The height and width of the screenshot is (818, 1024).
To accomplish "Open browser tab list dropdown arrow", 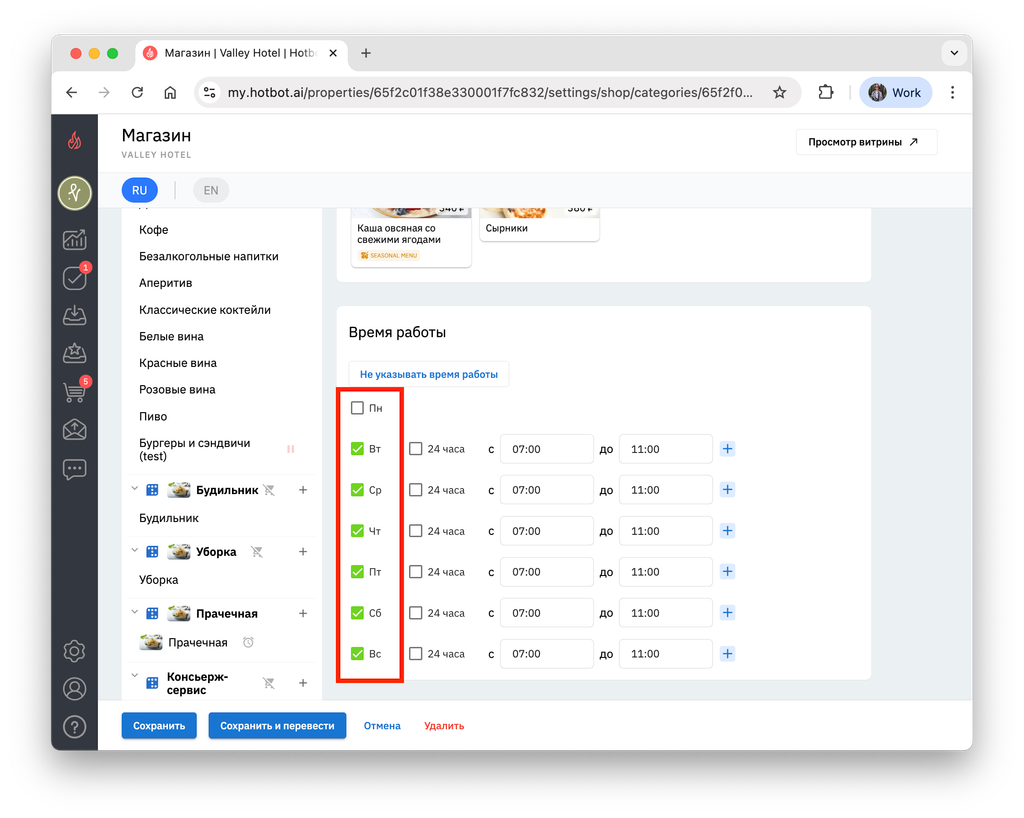I will [954, 53].
